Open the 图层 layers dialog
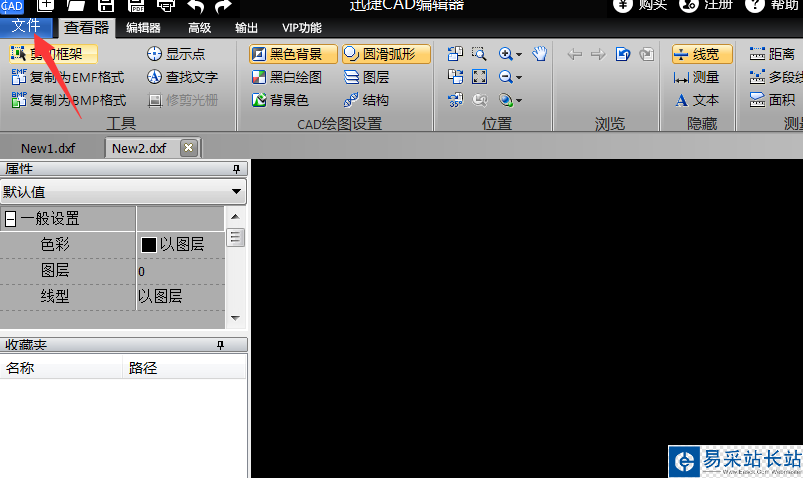The width and height of the screenshot is (803, 478). pos(367,77)
